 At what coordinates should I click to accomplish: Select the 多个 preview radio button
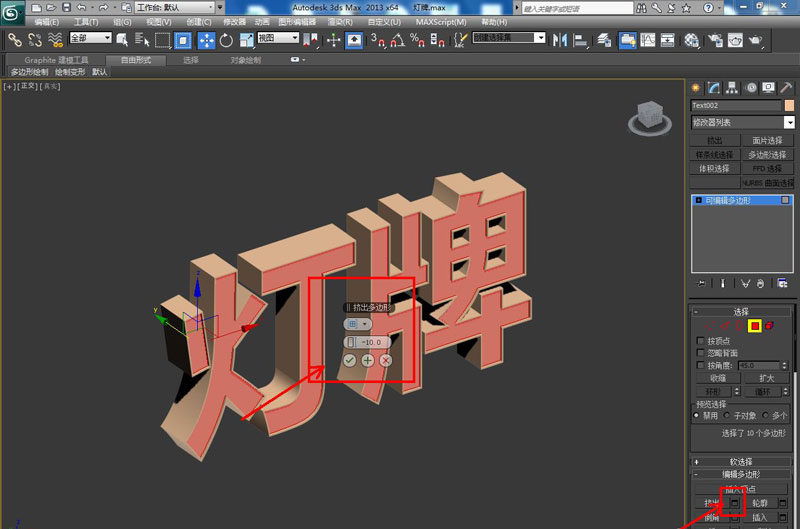(x=765, y=415)
